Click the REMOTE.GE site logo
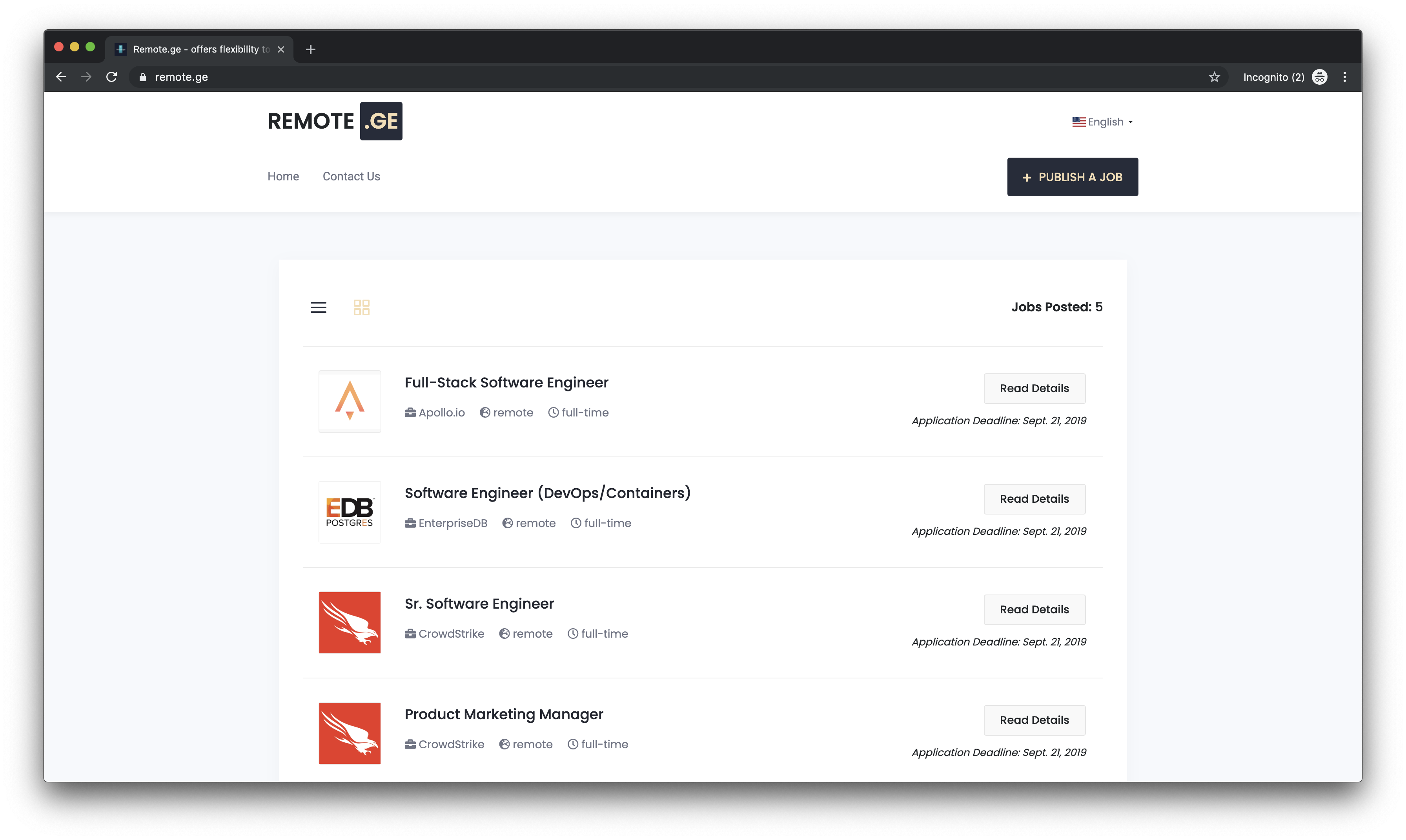Image resolution: width=1406 pixels, height=840 pixels. (x=335, y=121)
